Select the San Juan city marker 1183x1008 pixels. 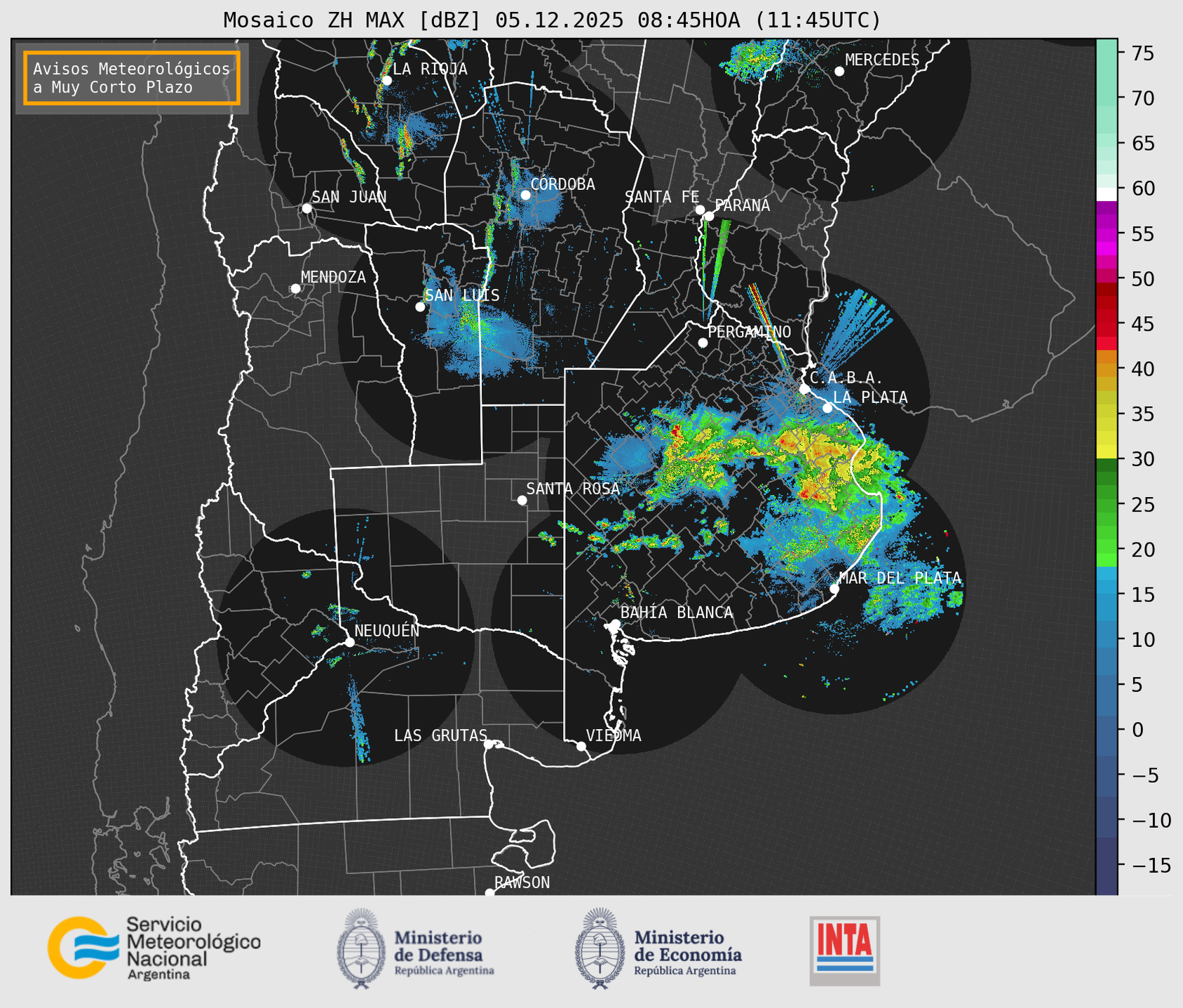point(306,208)
